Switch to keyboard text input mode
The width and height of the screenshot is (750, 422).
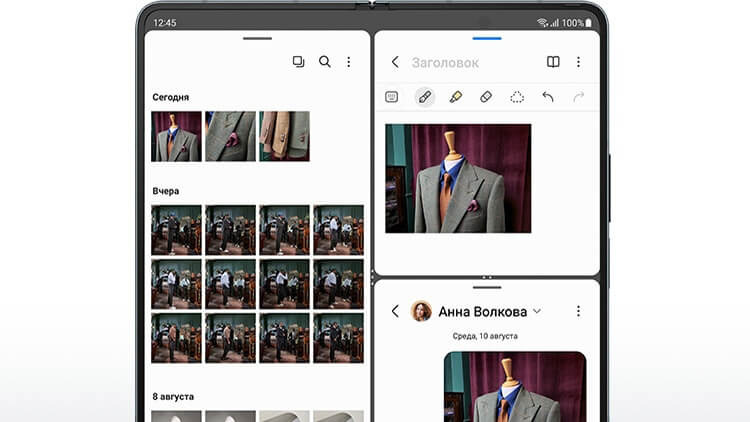click(392, 97)
